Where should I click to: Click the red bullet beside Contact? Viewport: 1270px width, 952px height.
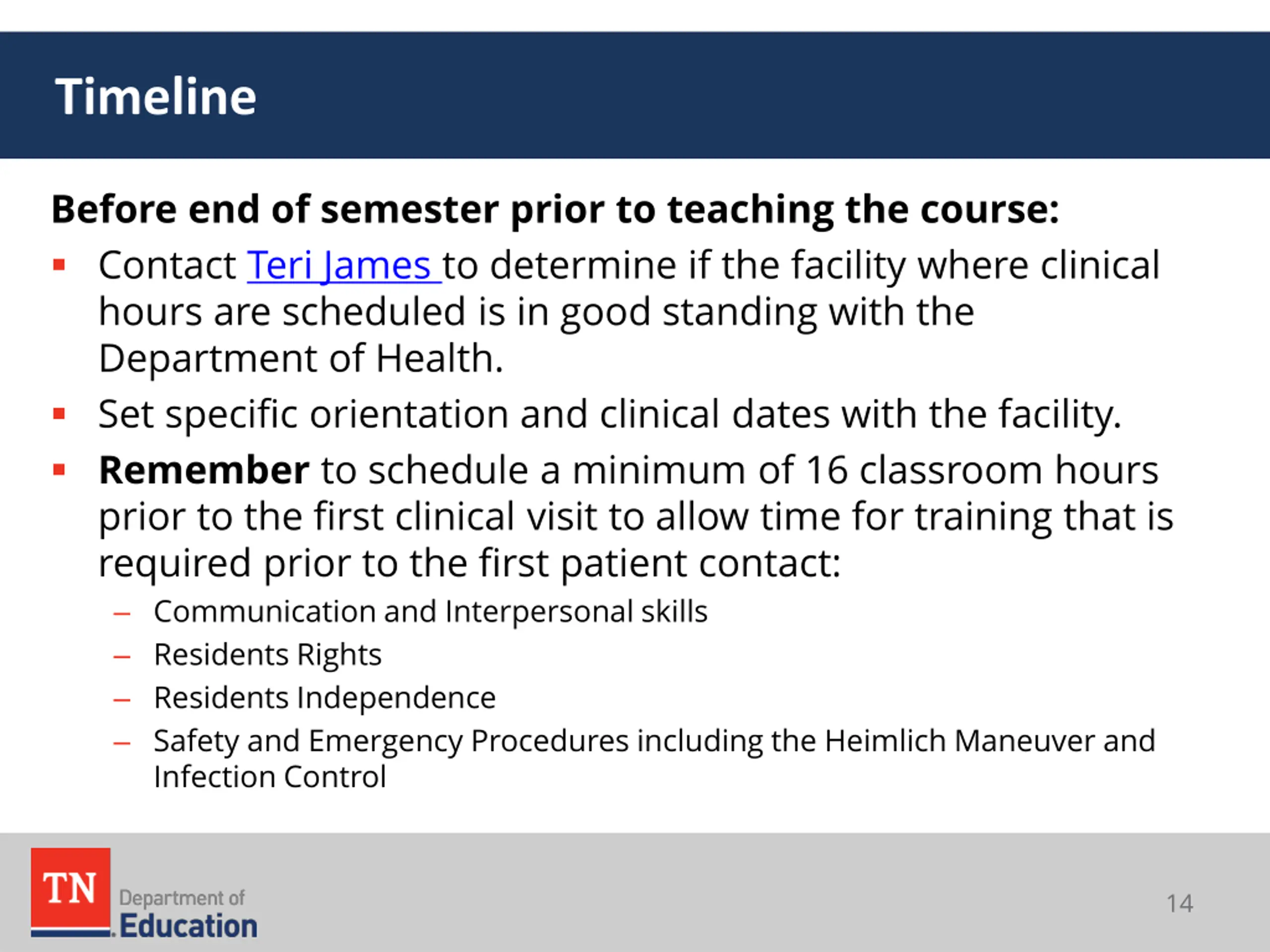(59, 265)
